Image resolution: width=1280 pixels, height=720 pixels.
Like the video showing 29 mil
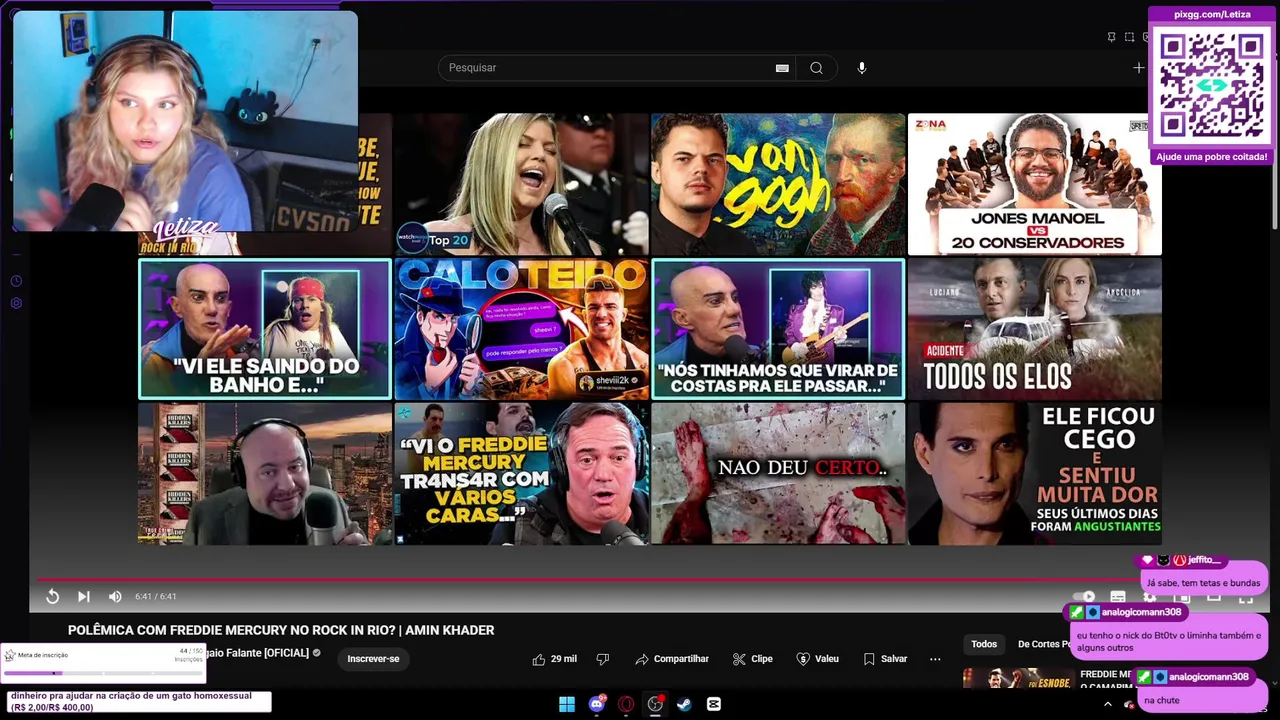click(x=554, y=659)
